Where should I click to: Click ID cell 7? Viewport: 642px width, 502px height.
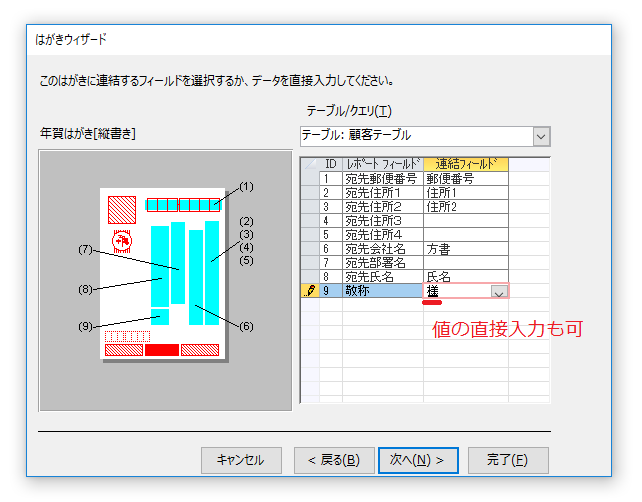coord(331,262)
